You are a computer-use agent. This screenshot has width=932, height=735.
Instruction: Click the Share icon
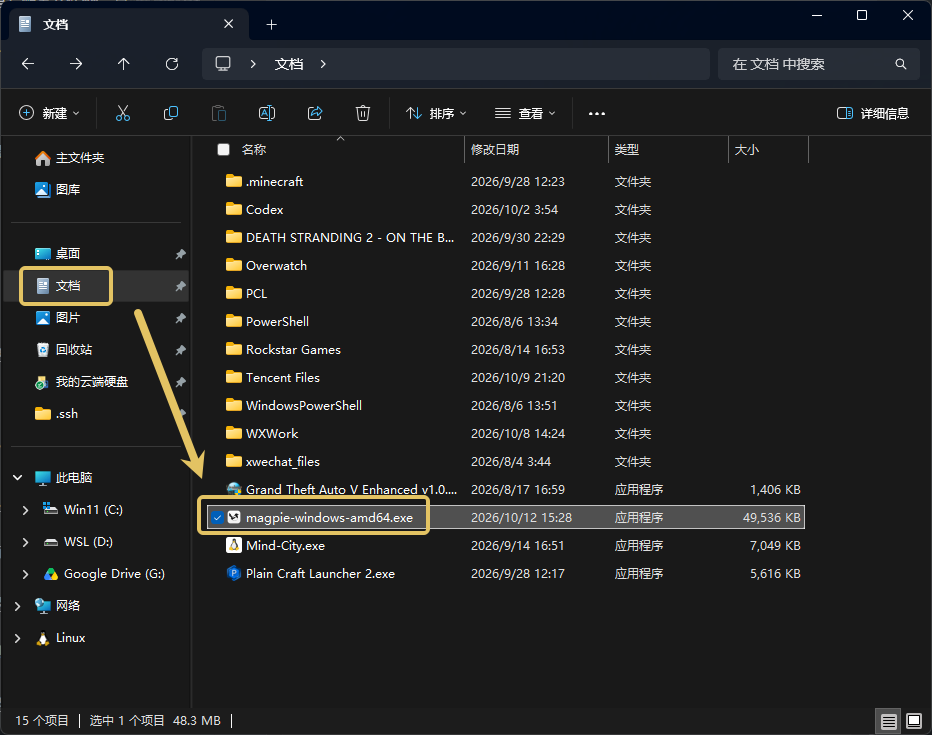[x=315, y=113]
